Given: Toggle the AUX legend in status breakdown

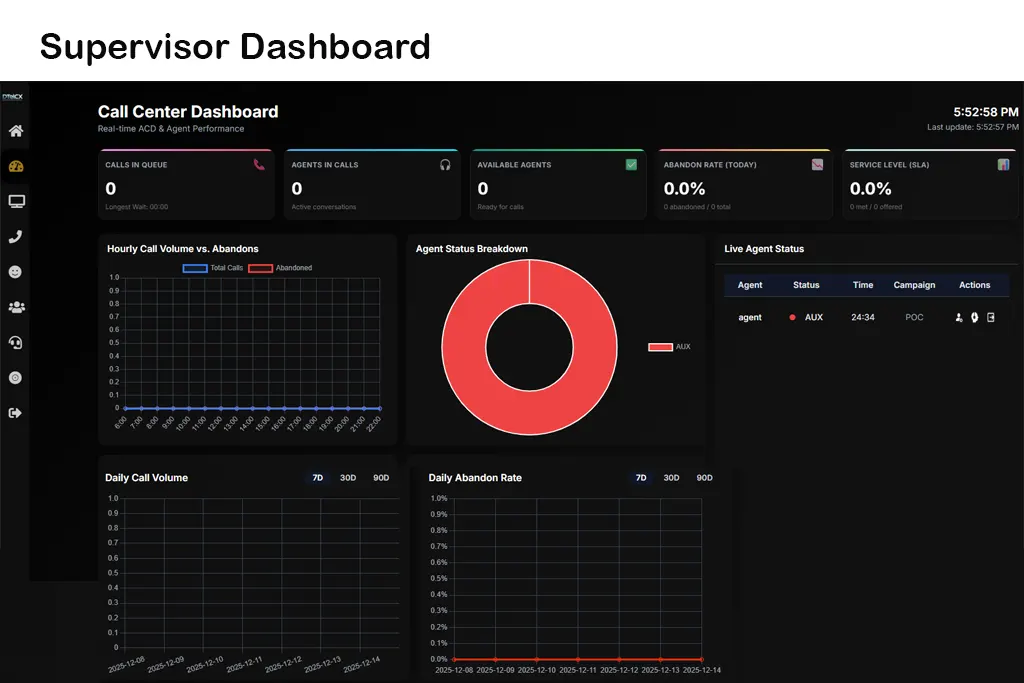Looking at the screenshot, I should 669,347.
